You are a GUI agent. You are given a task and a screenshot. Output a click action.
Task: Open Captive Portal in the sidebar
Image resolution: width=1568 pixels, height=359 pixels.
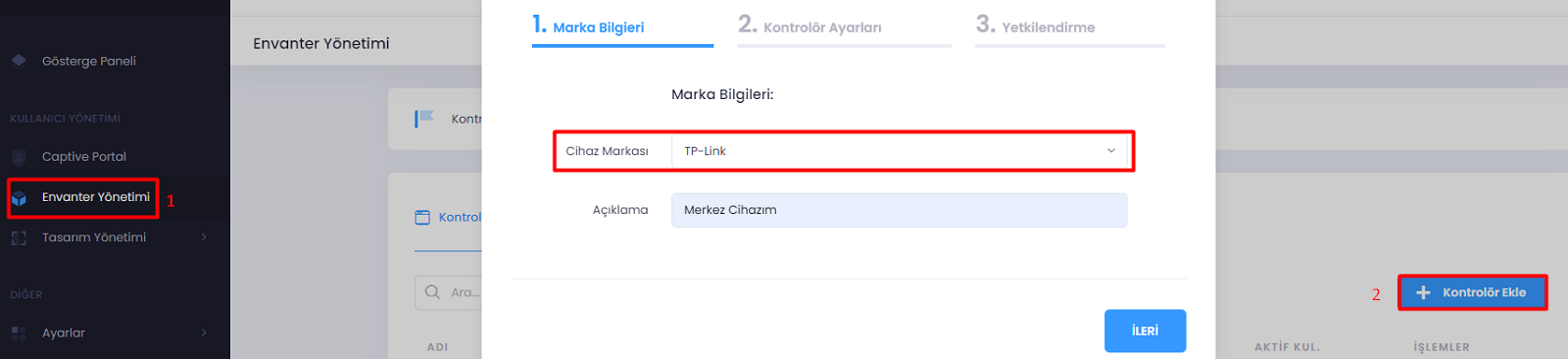(x=84, y=157)
